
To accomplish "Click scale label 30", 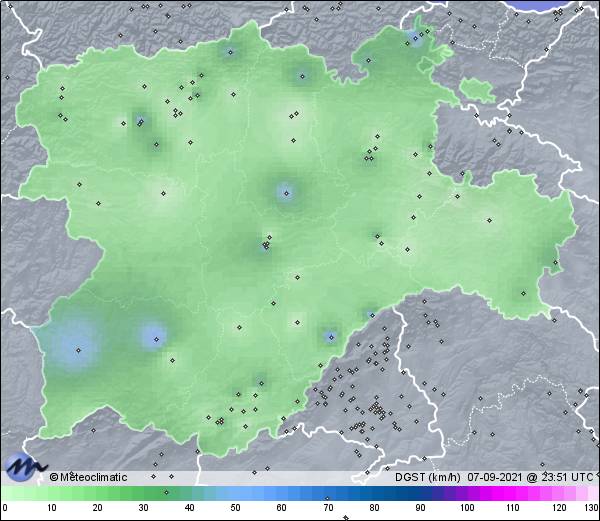I will pos(143,508).
